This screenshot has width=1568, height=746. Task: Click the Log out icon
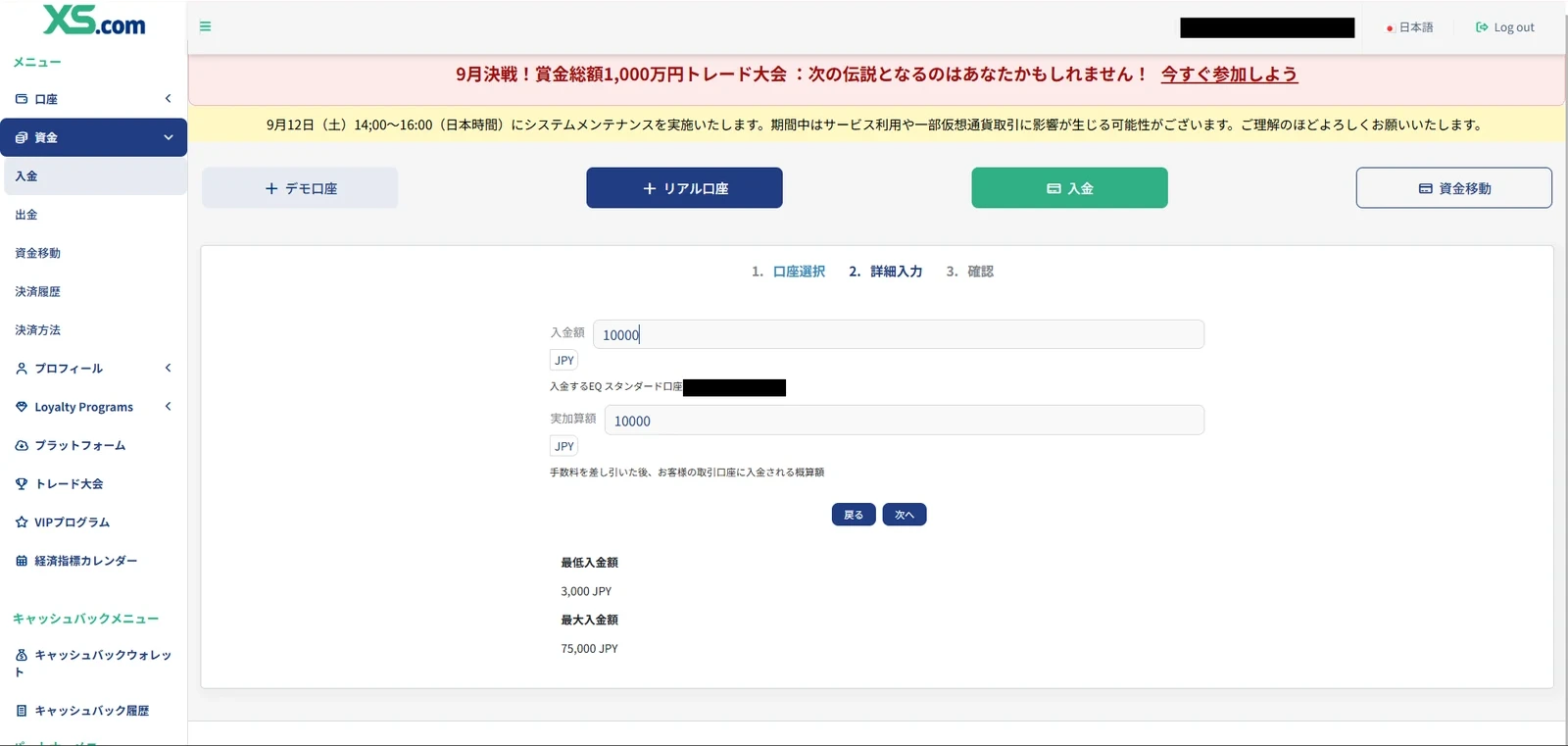pyautogui.click(x=1482, y=27)
